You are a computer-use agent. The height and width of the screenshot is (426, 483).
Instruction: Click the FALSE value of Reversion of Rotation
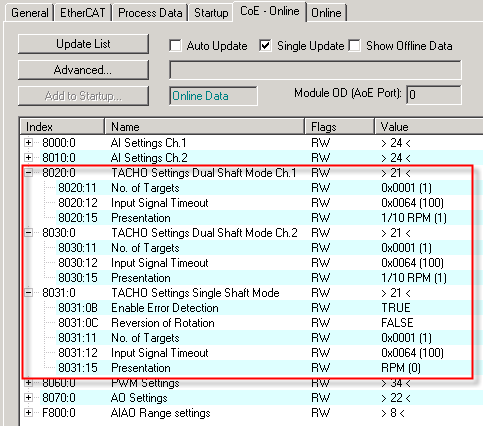[397, 323]
